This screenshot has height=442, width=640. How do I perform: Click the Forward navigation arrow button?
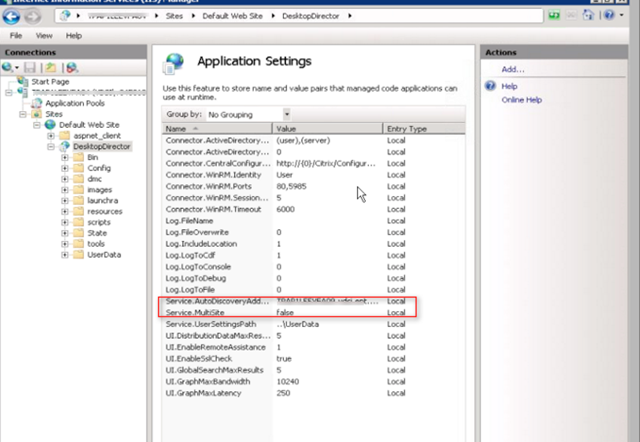coord(33,16)
